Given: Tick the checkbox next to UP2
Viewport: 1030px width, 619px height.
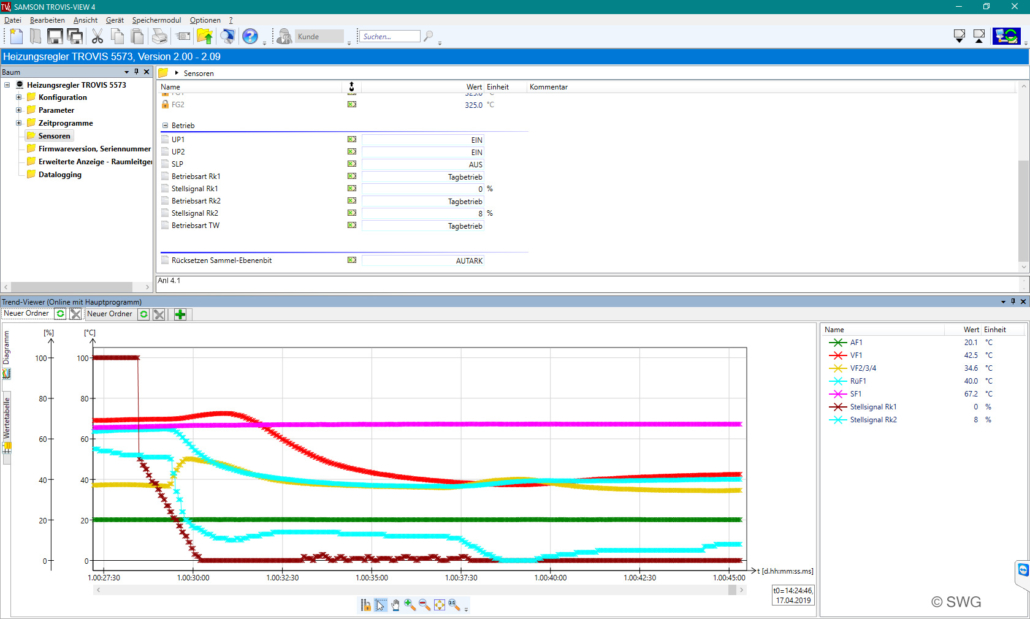Looking at the screenshot, I should pos(165,152).
